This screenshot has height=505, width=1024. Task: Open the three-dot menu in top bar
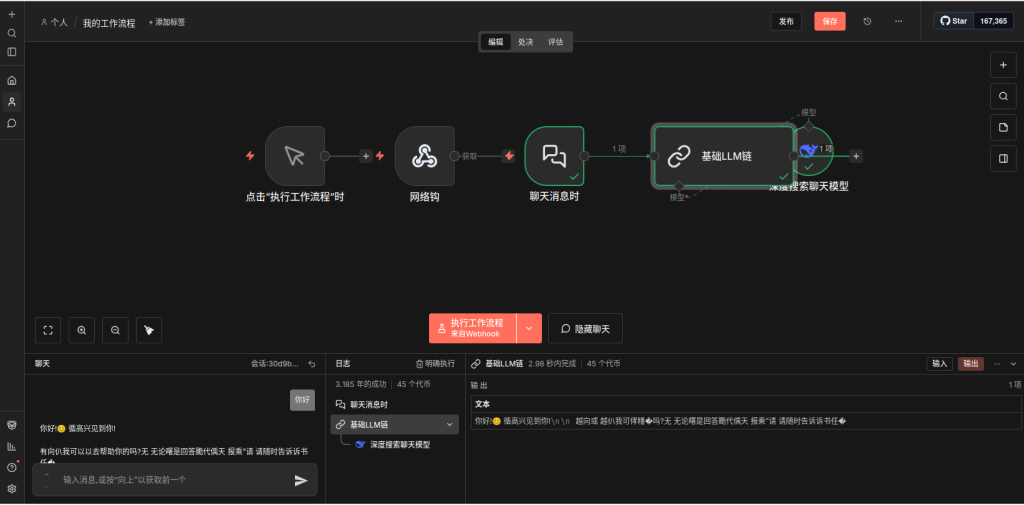(898, 21)
